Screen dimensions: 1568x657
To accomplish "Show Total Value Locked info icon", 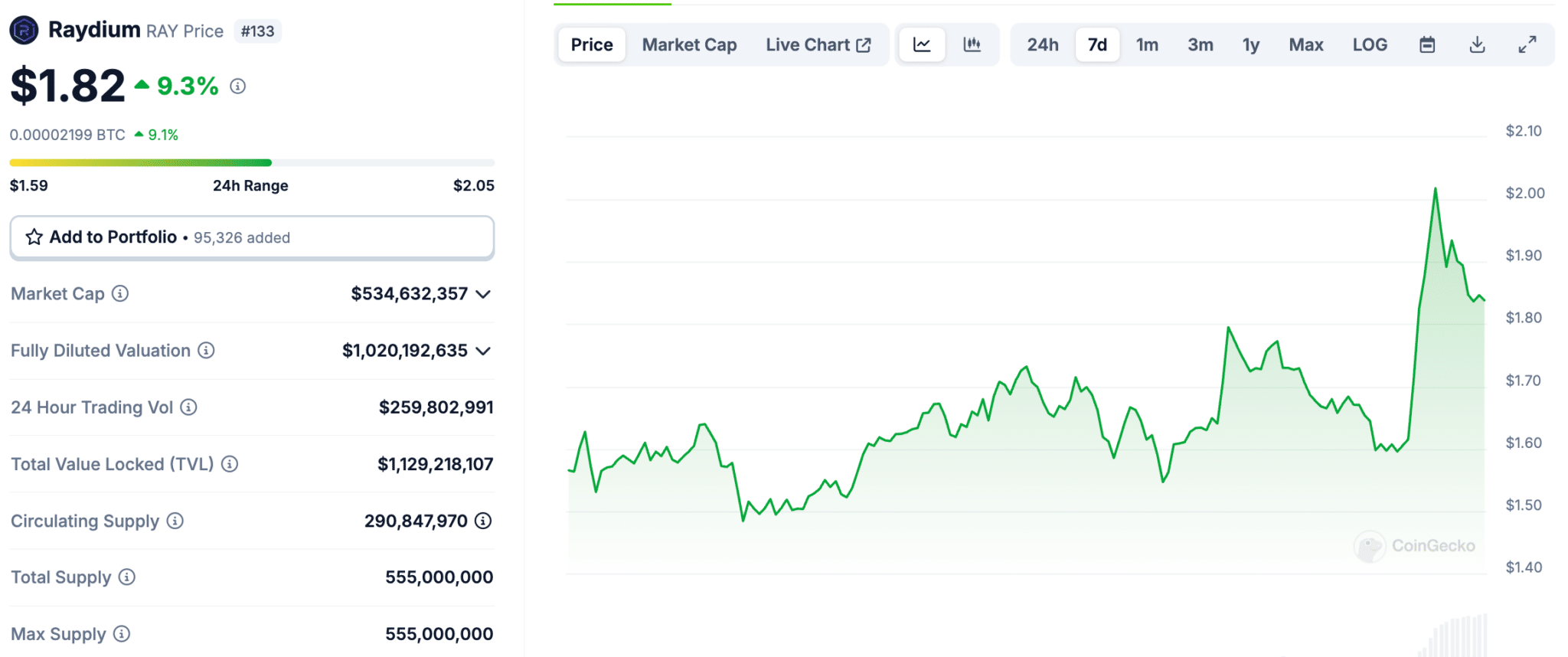I will click(230, 464).
